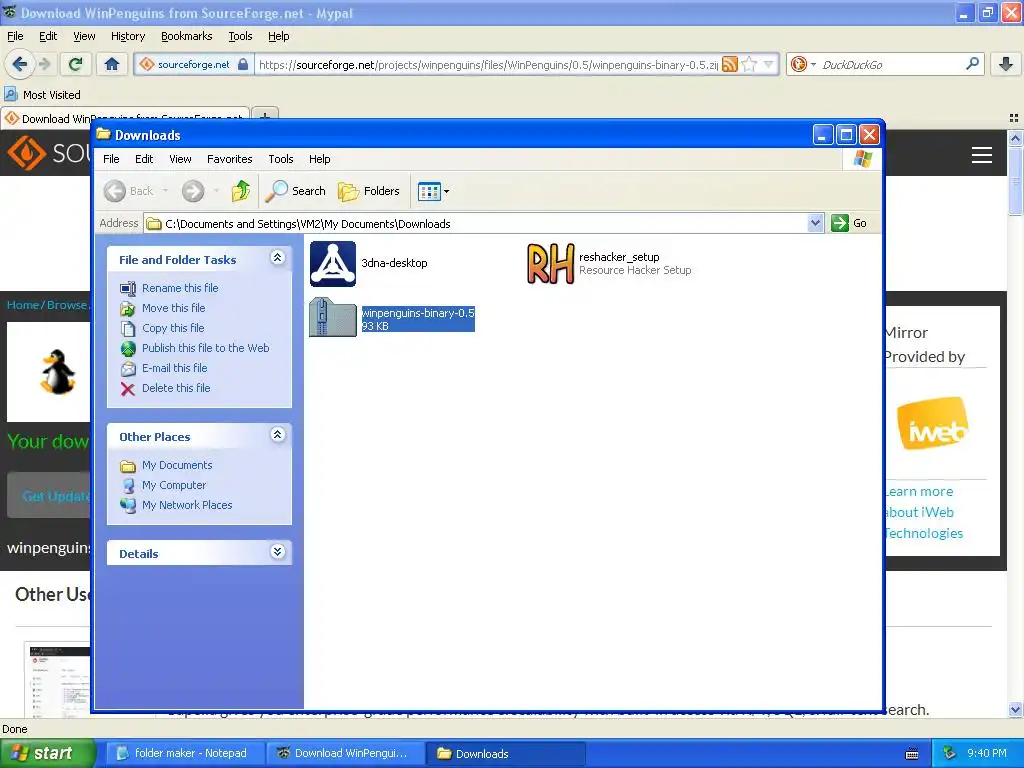
Task: Switch to Download WinPenguins taskbar item
Action: [344, 753]
